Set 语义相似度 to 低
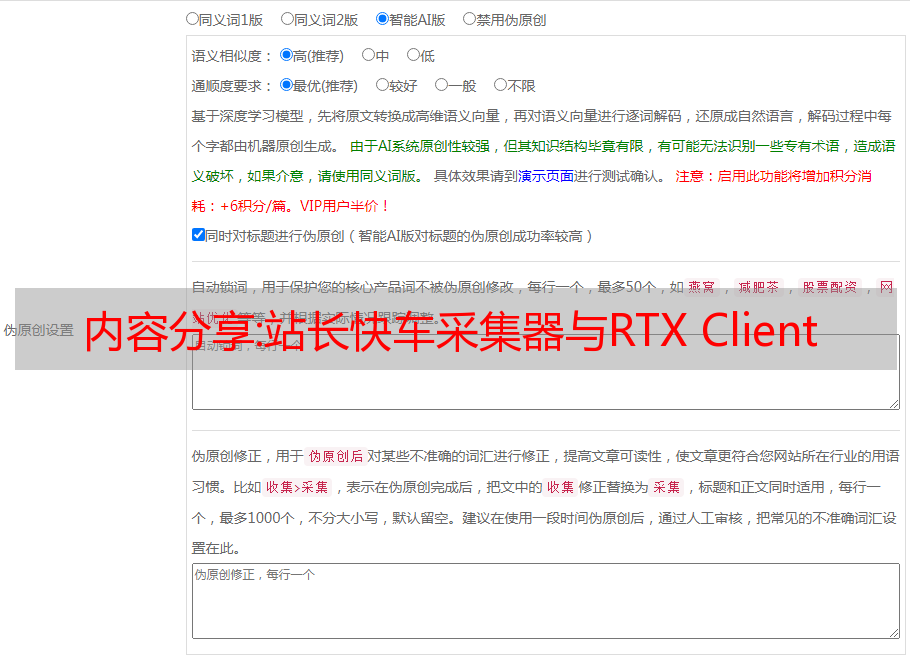This screenshot has height=658, width=911. (413, 55)
